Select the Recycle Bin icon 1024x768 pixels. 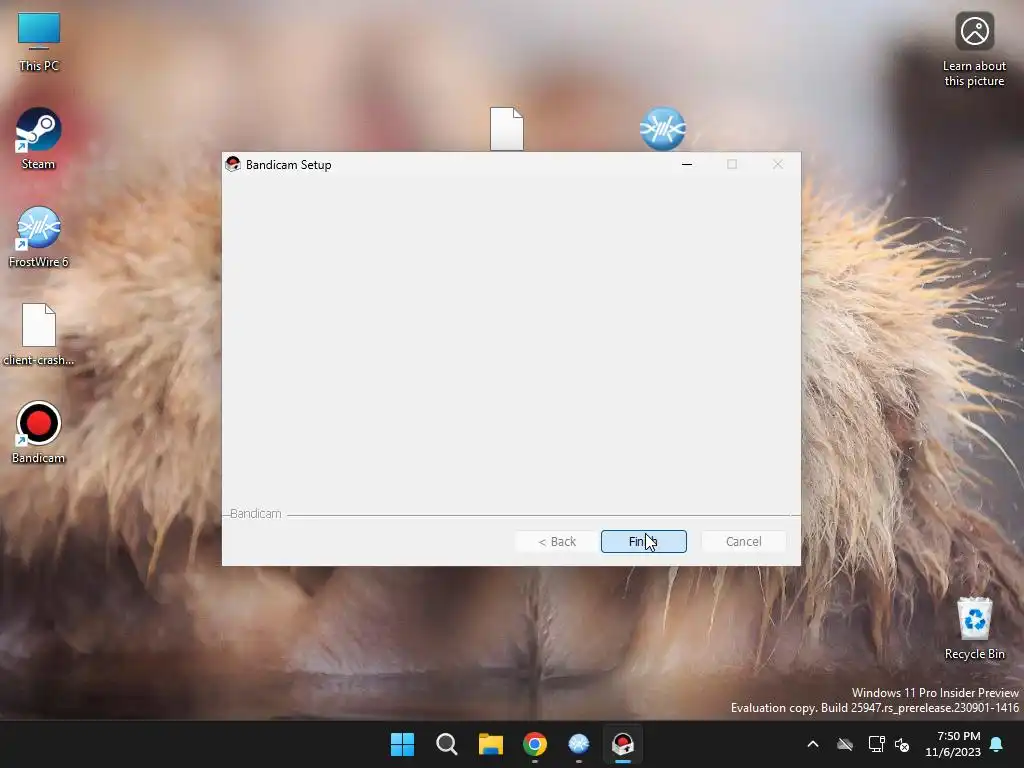click(974, 628)
